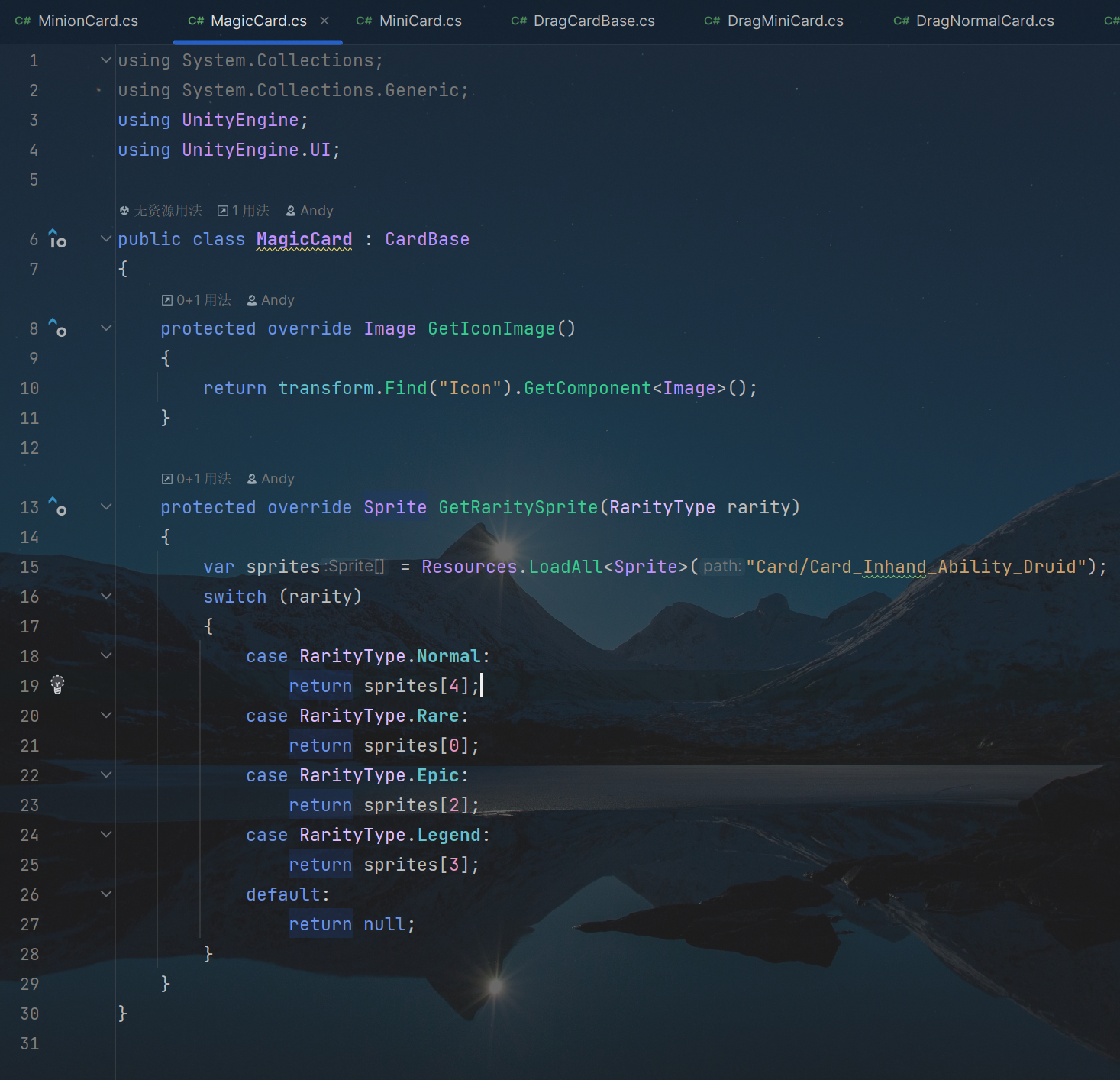Click the GetIconImage method name

pyautogui.click(x=492, y=328)
